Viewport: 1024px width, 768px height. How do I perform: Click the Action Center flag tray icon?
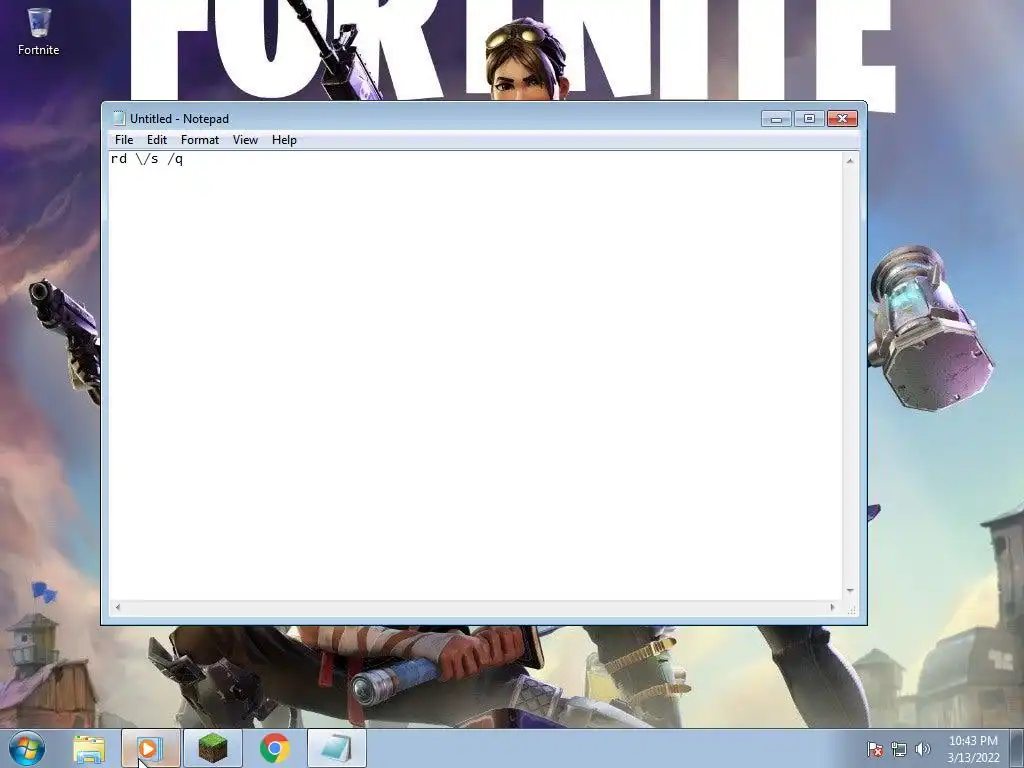[x=875, y=749]
